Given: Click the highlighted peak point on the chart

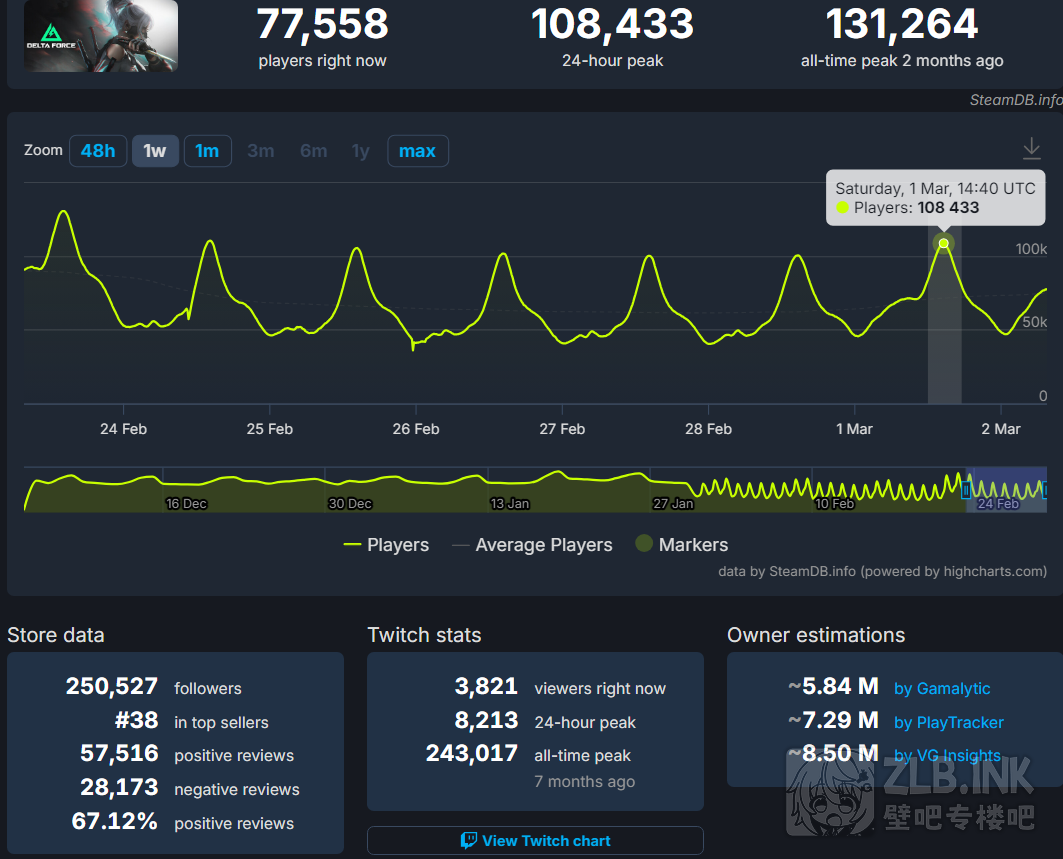Looking at the screenshot, I should tap(943, 243).
